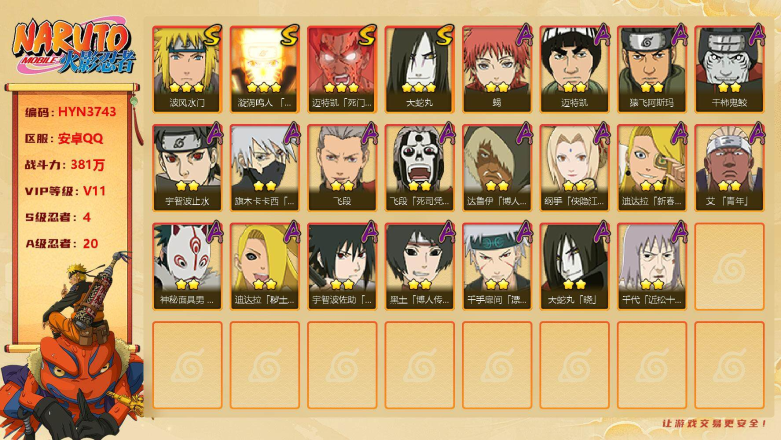Image resolution: width=781 pixels, height=440 pixels.
Task: Select the 迈特凯 A-rank ninja card
Action: [574, 69]
